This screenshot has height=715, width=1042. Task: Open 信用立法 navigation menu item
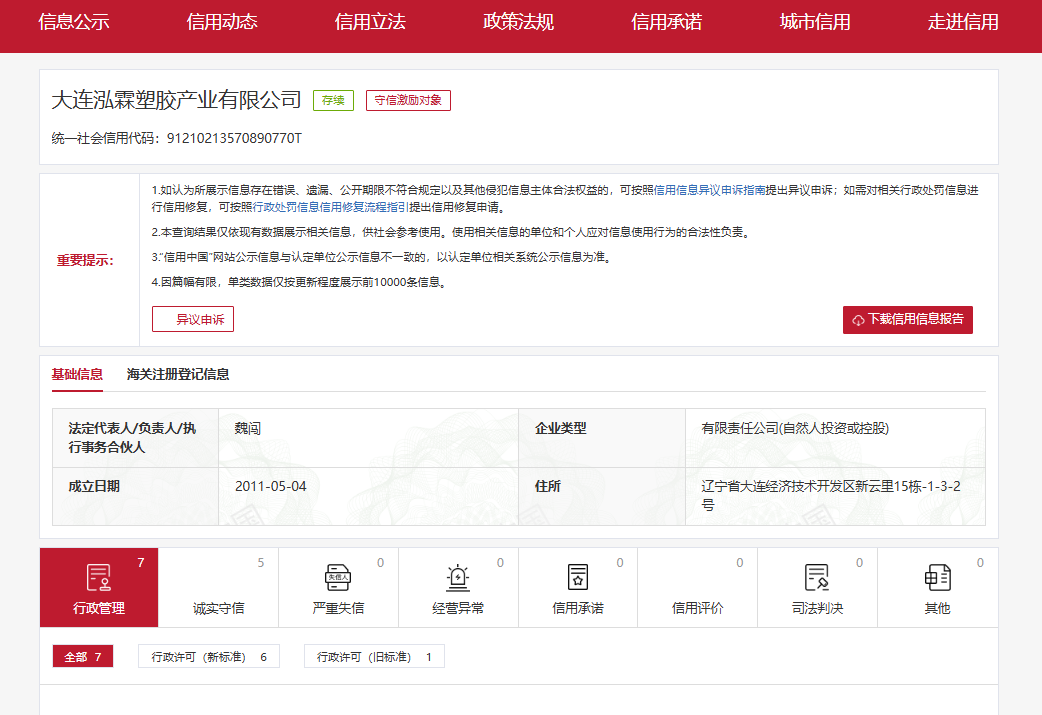[x=370, y=22]
